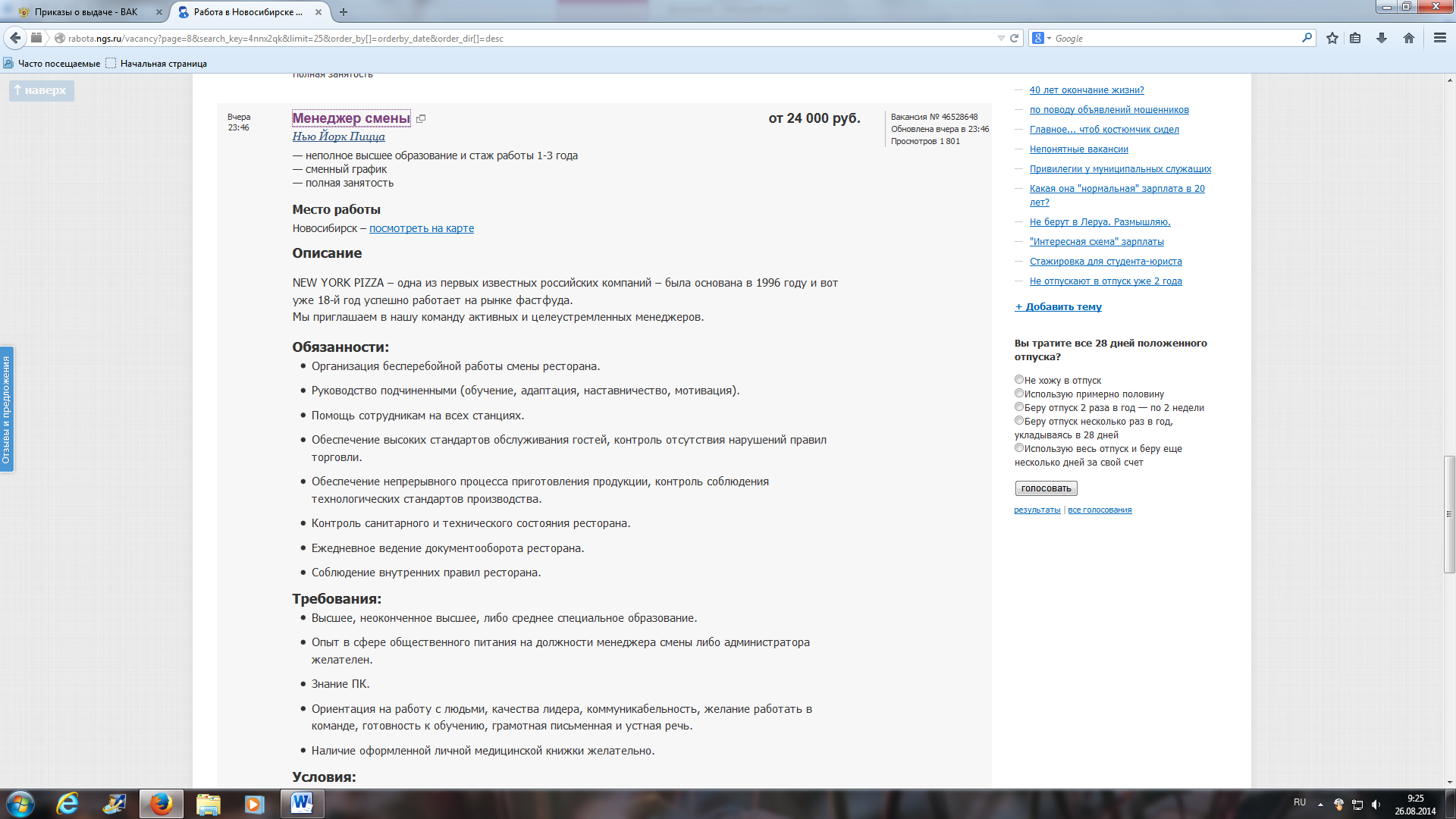Close the Работа в Новосибирске tab

[318, 12]
